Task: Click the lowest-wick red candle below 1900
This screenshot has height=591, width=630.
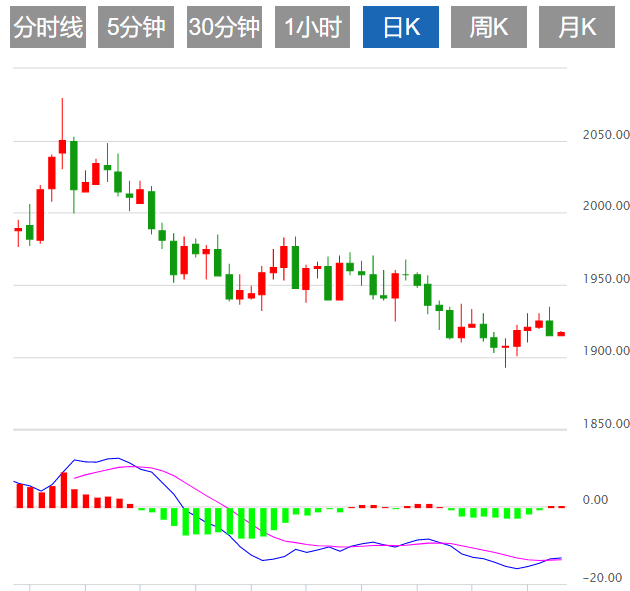Action: pos(505,347)
